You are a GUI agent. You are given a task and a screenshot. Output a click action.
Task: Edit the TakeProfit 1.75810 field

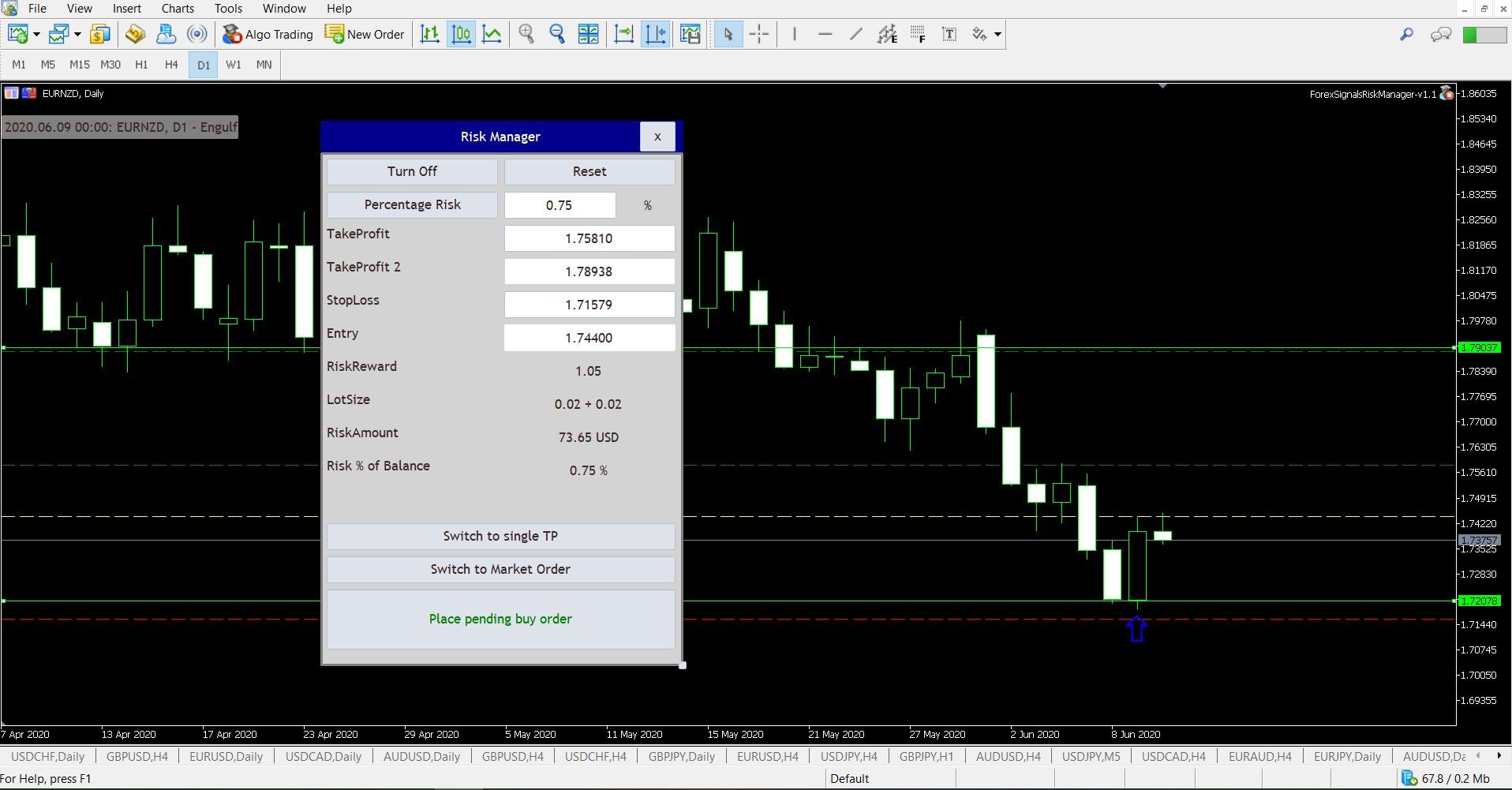(589, 238)
